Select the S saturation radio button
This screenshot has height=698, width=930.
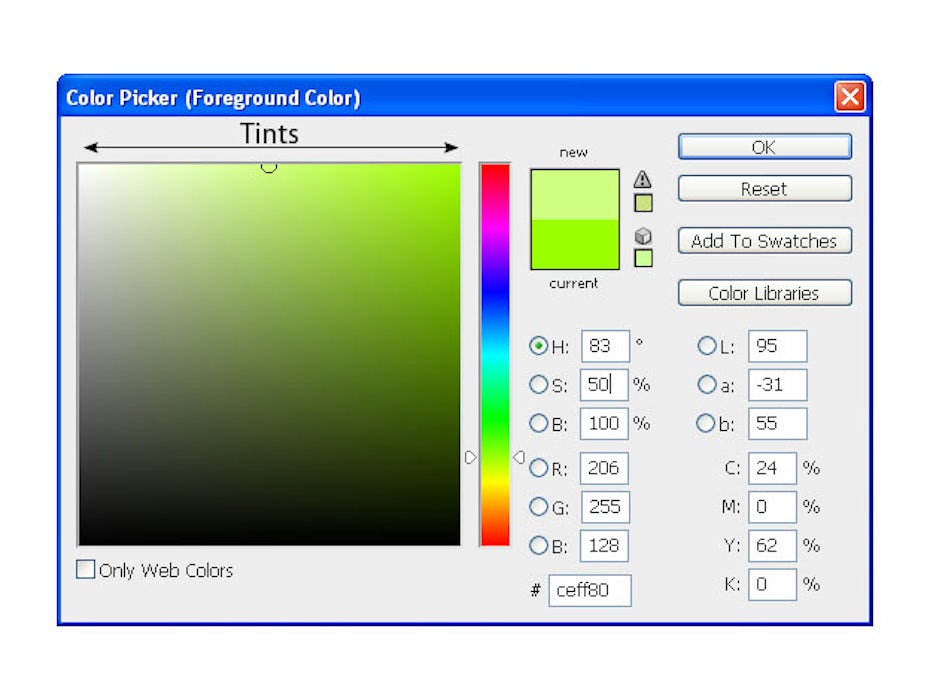pyautogui.click(x=539, y=385)
